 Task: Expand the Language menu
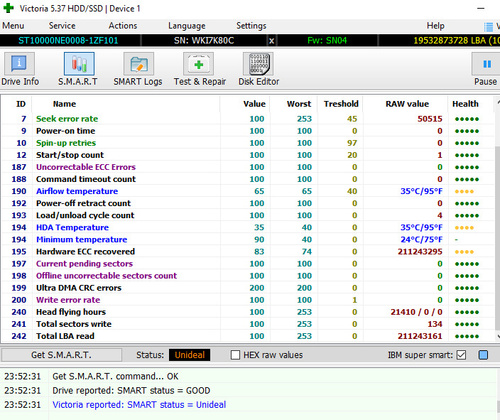coord(187,26)
